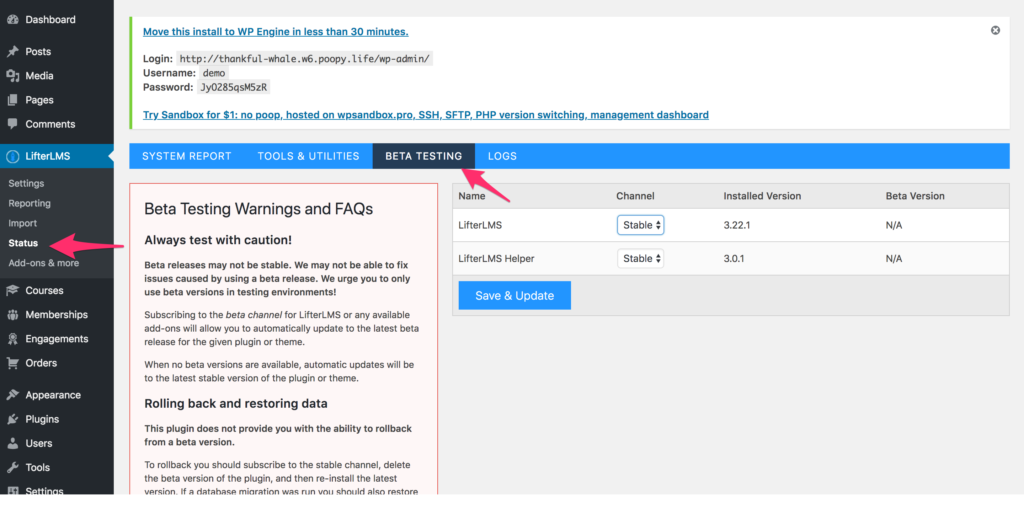
Task: Open the LifterLMS channel dropdown
Action: (x=641, y=225)
